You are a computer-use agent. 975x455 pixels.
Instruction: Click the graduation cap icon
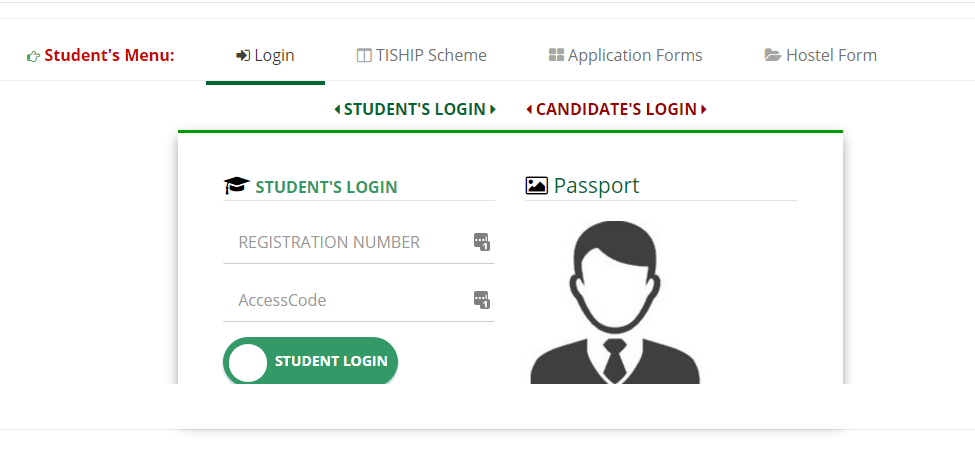coord(236,185)
